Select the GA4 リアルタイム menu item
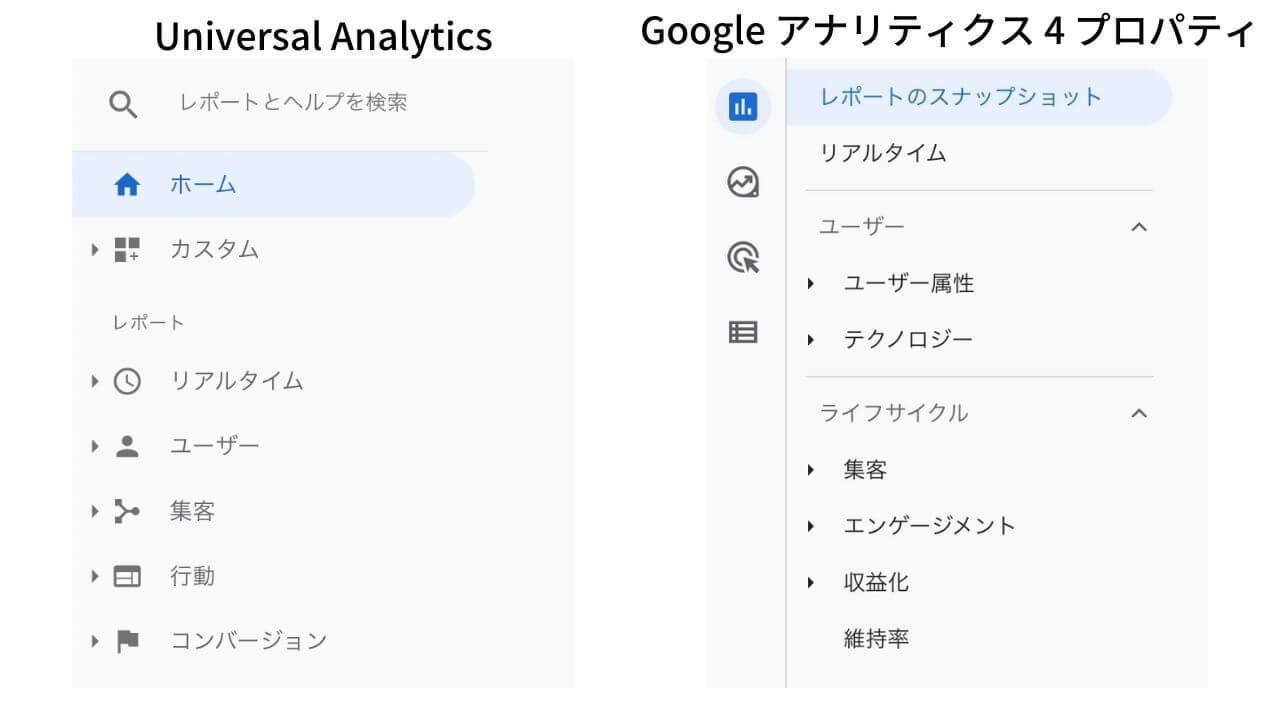1280x720 pixels. [x=883, y=153]
